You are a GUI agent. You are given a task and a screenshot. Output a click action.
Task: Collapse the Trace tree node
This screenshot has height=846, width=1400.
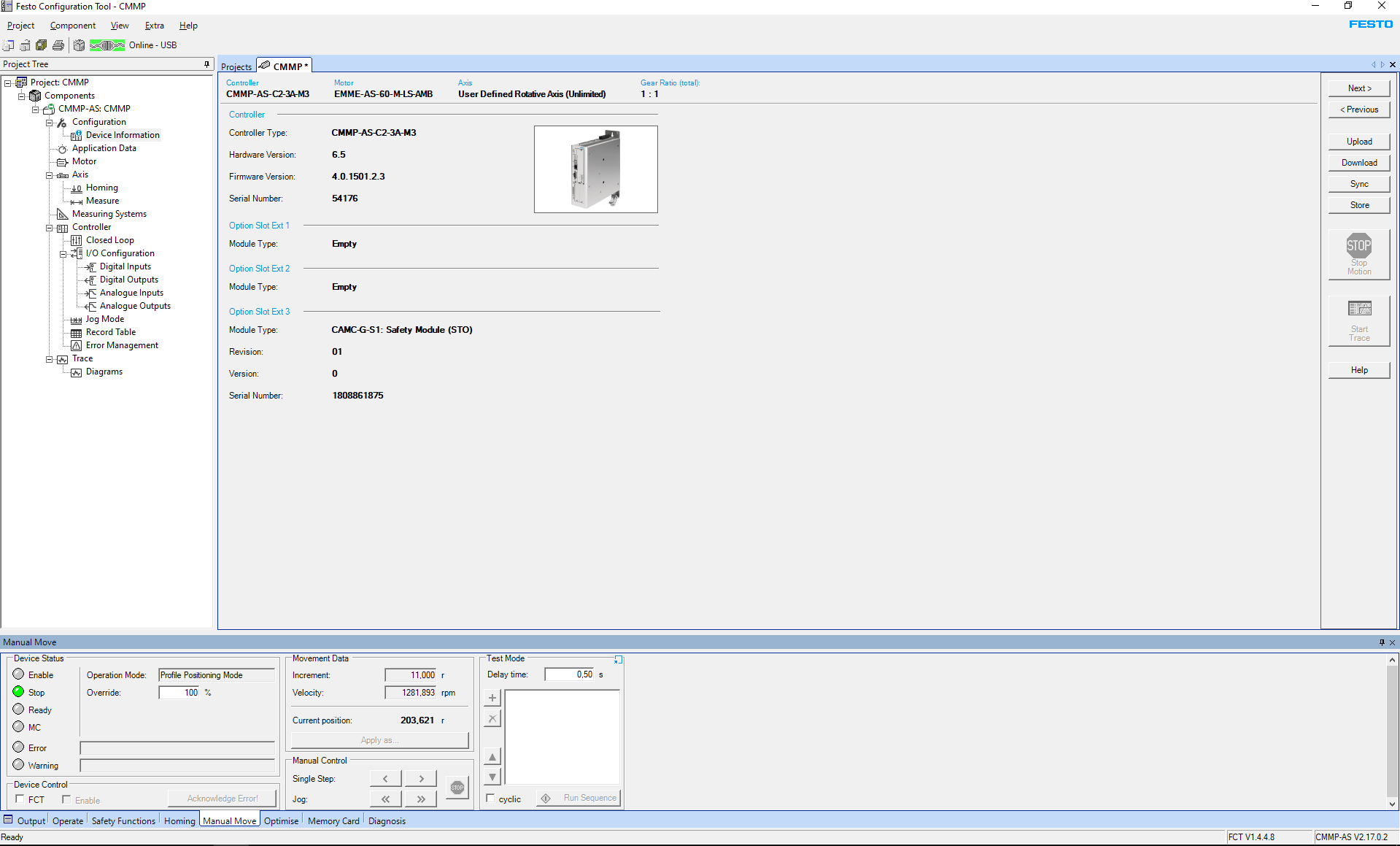[50, 359]
